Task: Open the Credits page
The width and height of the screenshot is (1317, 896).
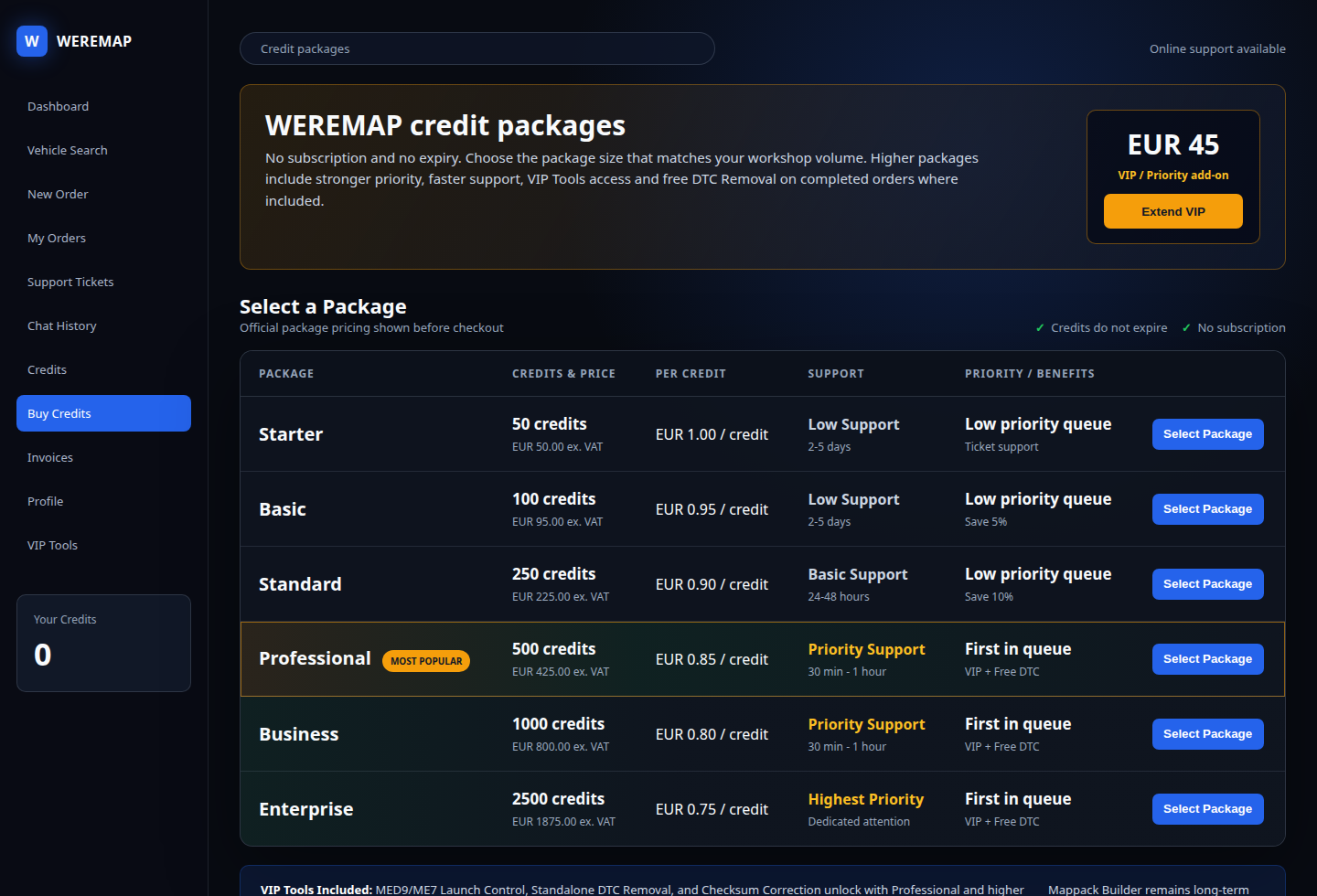Action: (x=103, y=369)
